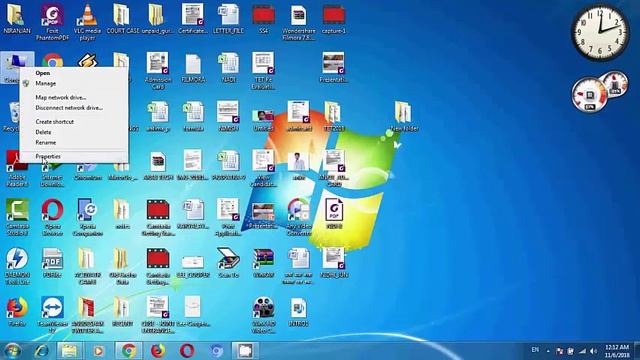Click Windows Media Player taskbar icon
The height and width of the screenshot is (360, 640).
click(x=98, y=351)
